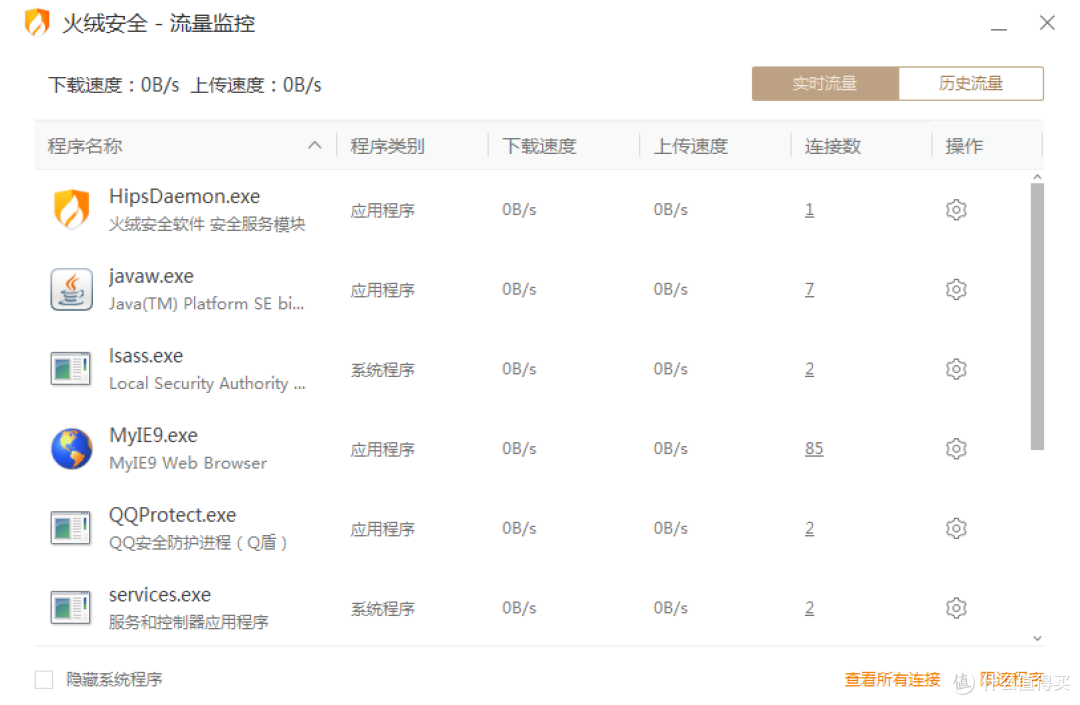
Task: Click the MyIE9.exe globe icon
Action: coord(72,449)
